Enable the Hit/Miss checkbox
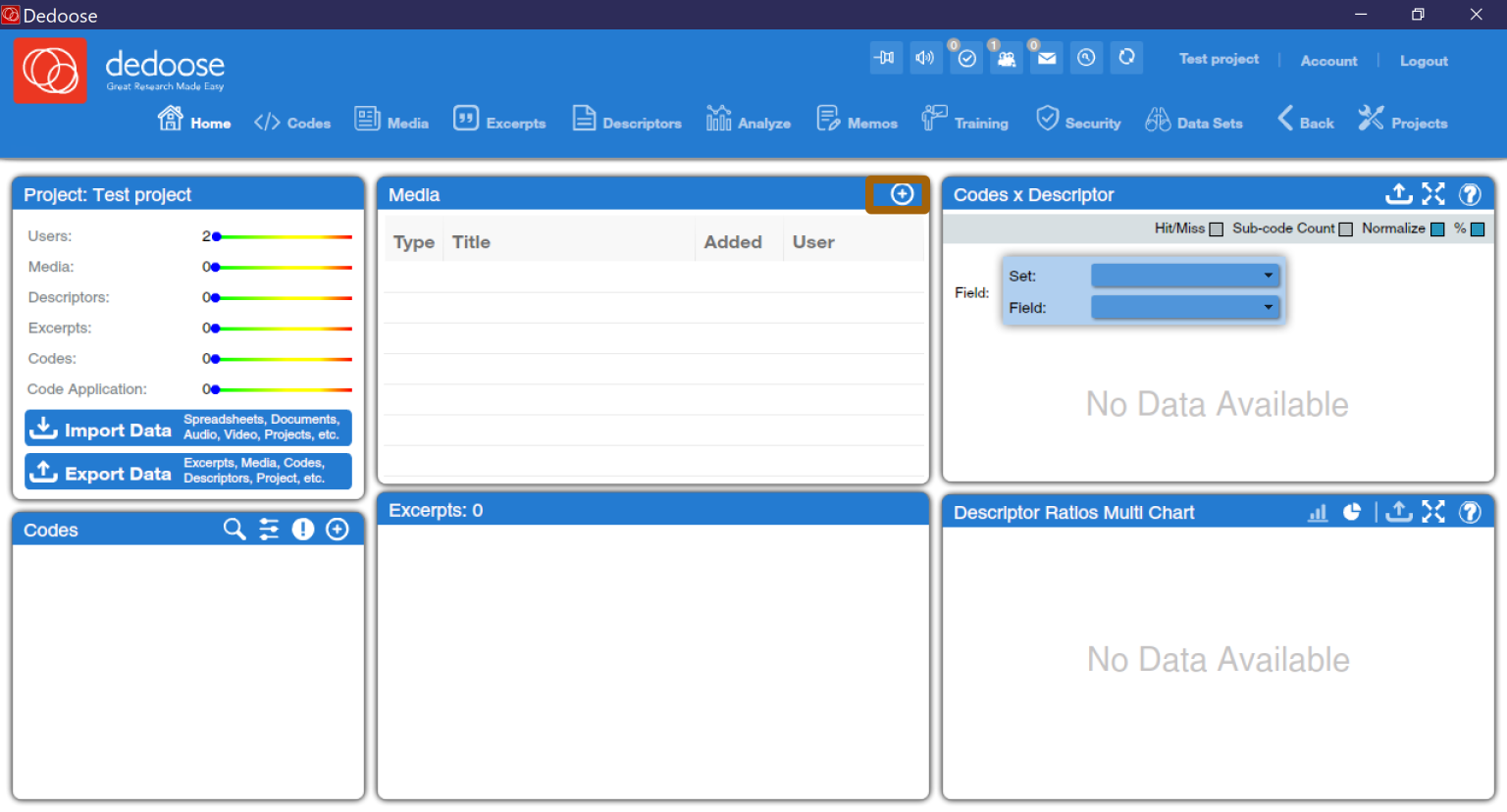The height and width of the screenshot is (812, 1507). [x=1217, y=228]
